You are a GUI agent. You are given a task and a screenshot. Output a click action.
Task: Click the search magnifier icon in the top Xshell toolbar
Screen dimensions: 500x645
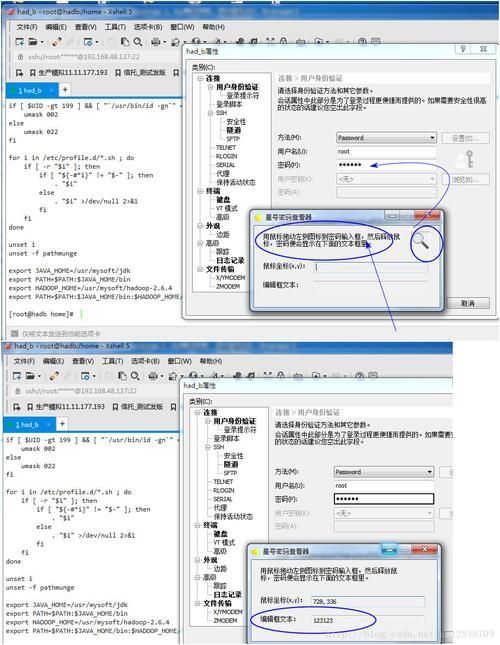138,42
